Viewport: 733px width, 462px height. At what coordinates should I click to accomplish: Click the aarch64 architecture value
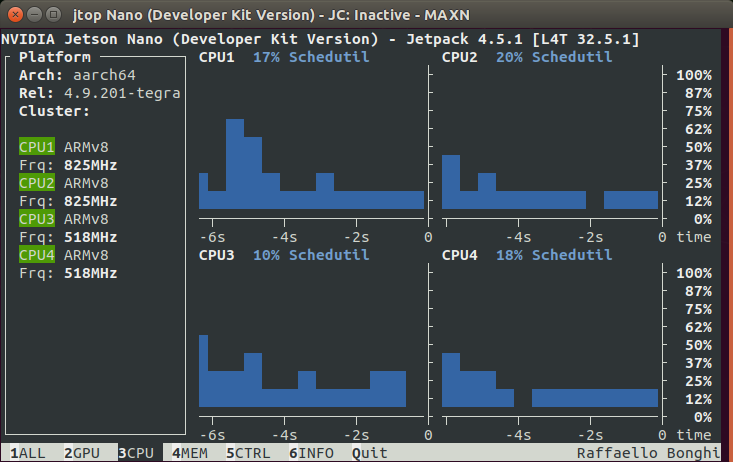pyautogui.click(x=104, y=75)
